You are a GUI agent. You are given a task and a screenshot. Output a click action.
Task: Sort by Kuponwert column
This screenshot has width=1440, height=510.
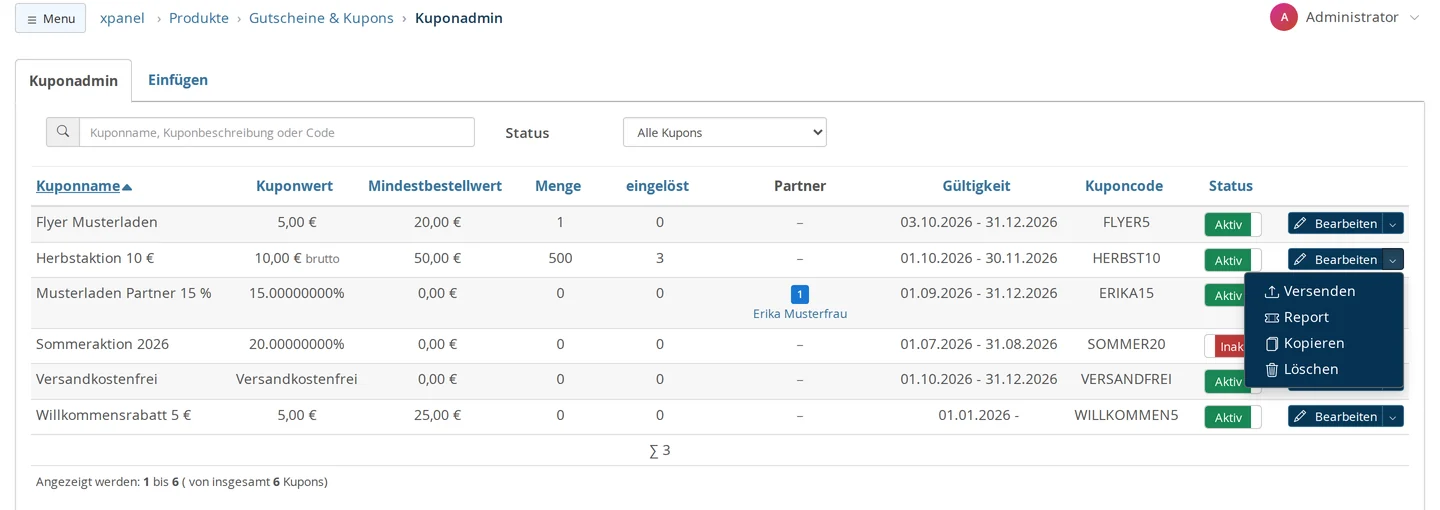click(x=294, y=186)
